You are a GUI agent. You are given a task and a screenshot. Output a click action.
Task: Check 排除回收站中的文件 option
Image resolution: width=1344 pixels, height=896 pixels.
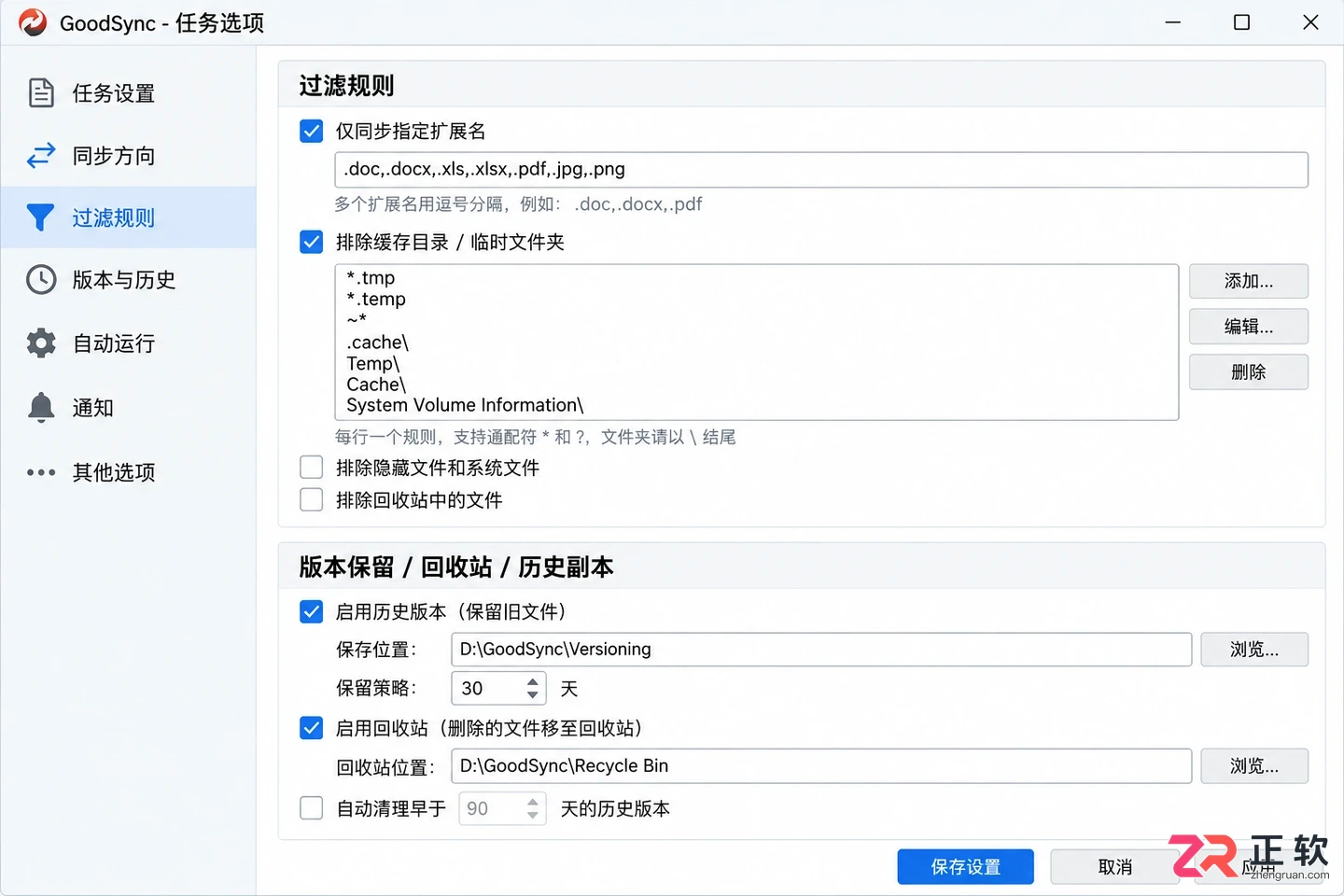tap(312, 499)
